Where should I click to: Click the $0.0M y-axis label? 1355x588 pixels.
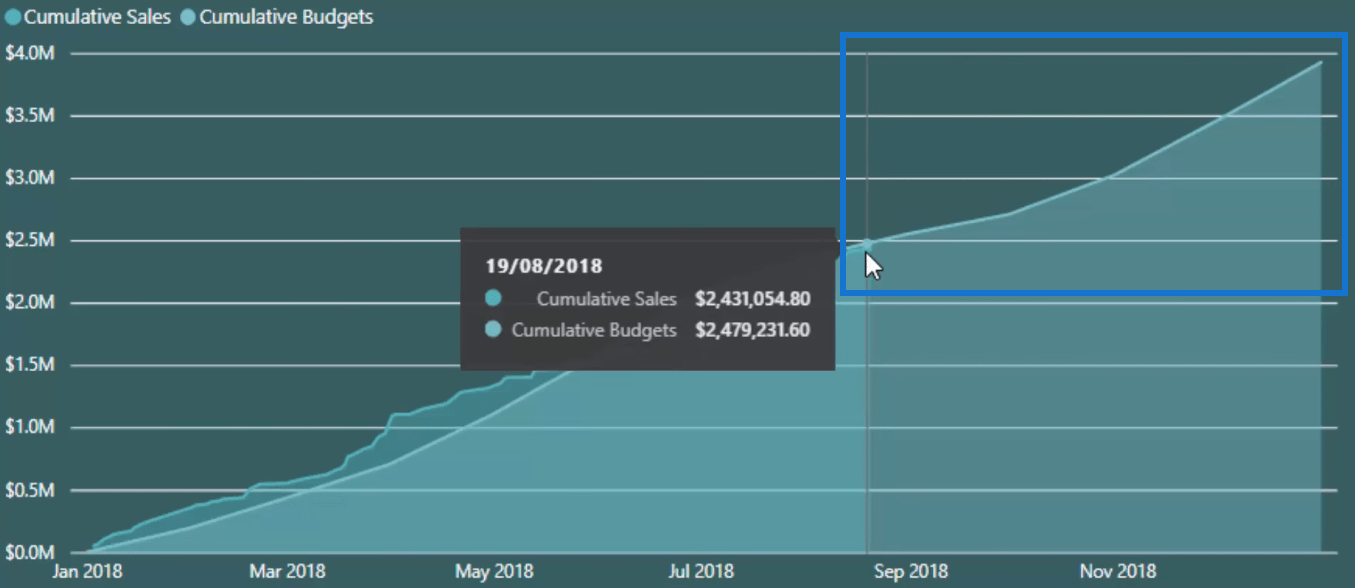pos(29,552)
